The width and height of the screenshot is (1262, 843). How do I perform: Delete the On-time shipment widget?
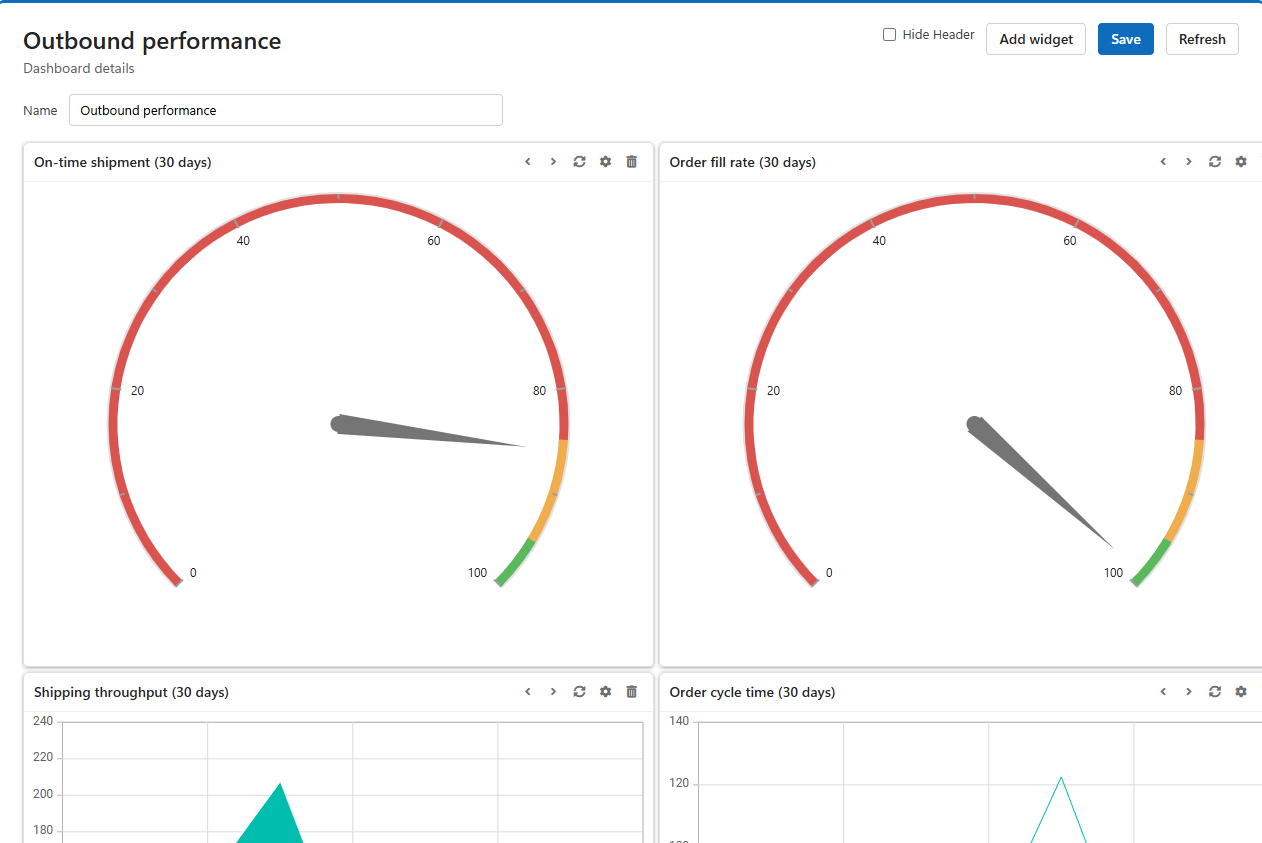coord(631,162)
